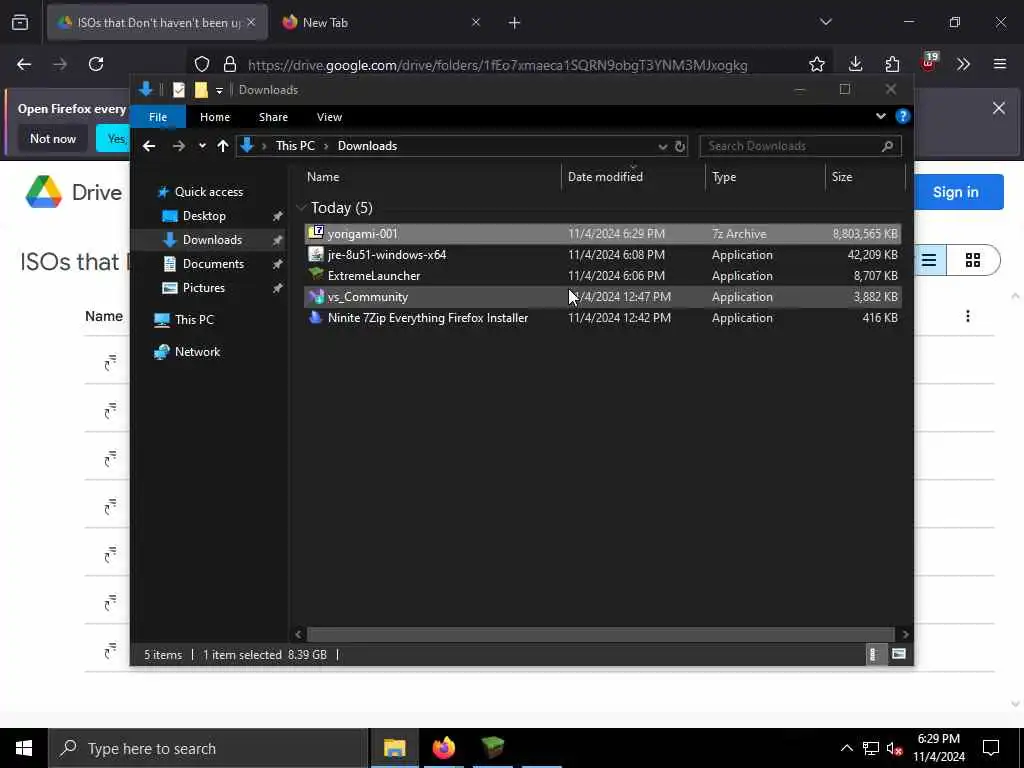Click the Windows taskbar search box
Image resolution: width=1024 pixels, height=768 pixels.
[x=208, y=748]
